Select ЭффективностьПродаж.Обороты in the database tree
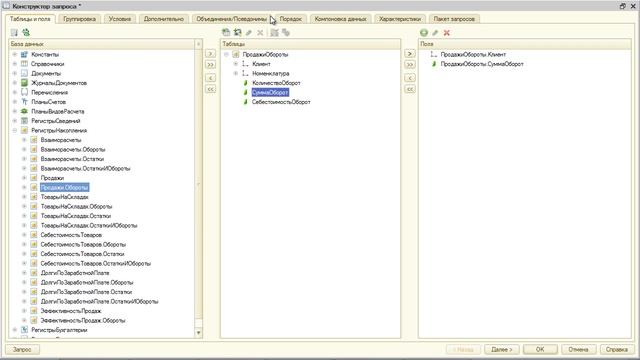Screen dimensions: 640x360 (83, 320)
